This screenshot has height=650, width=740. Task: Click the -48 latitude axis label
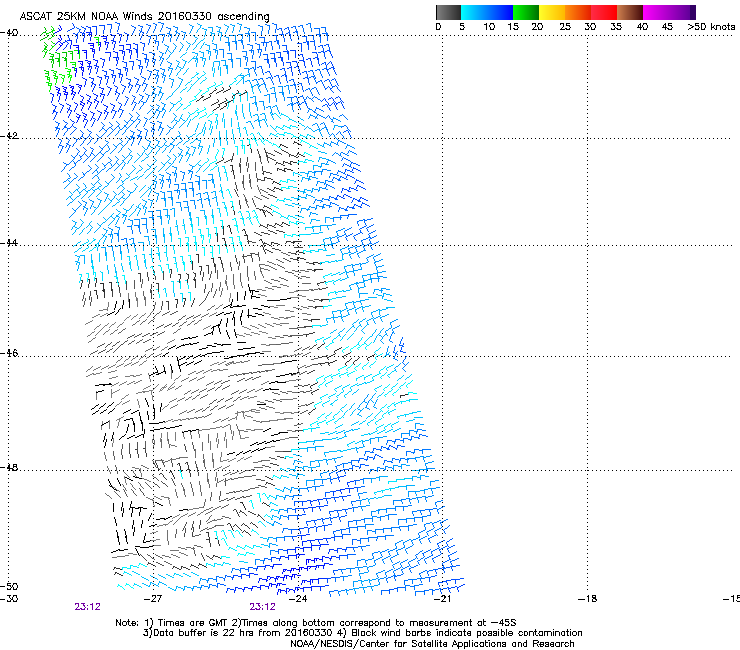point(9,468)
